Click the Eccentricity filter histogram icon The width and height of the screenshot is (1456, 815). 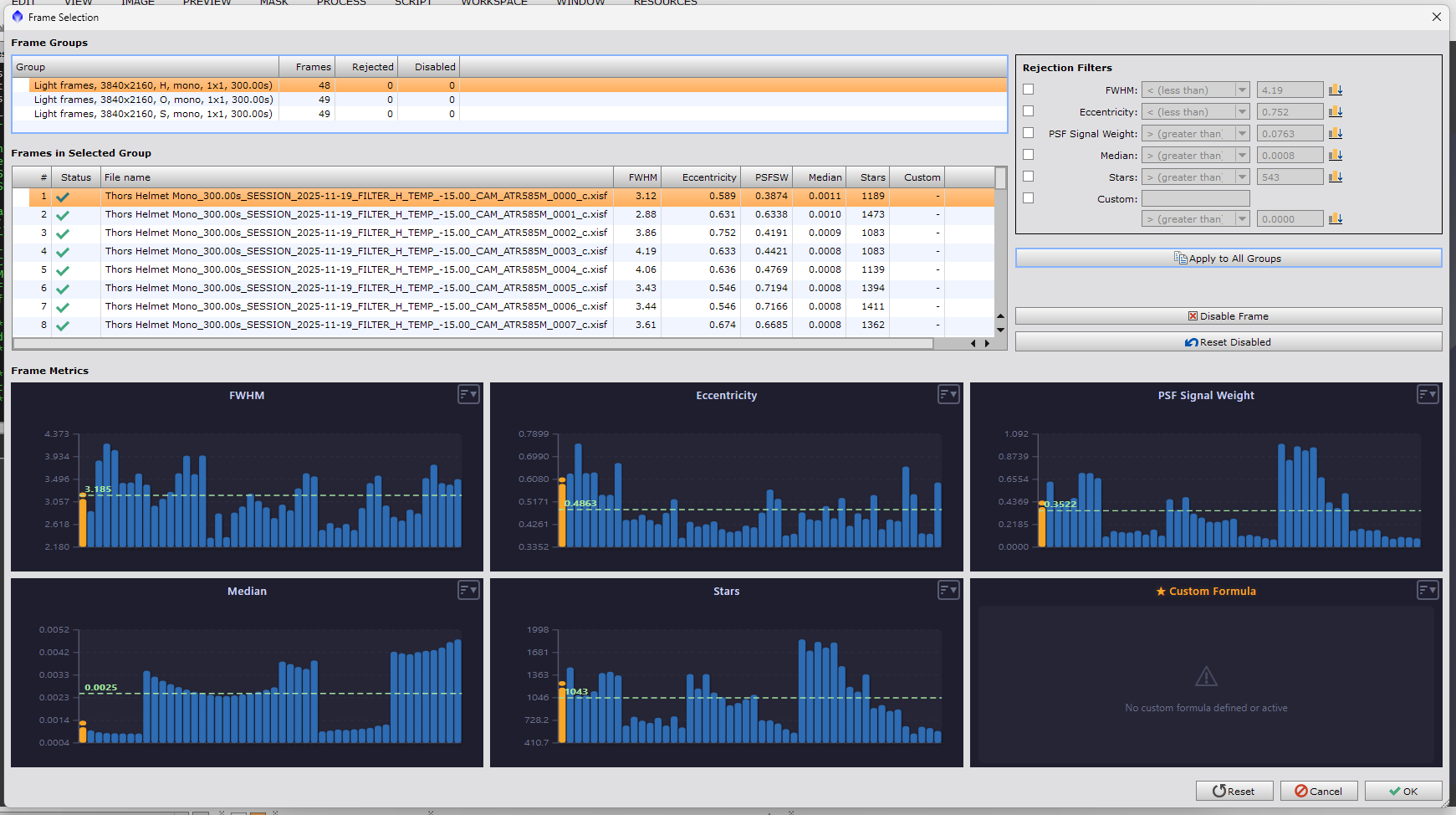tap(1336, 112)
